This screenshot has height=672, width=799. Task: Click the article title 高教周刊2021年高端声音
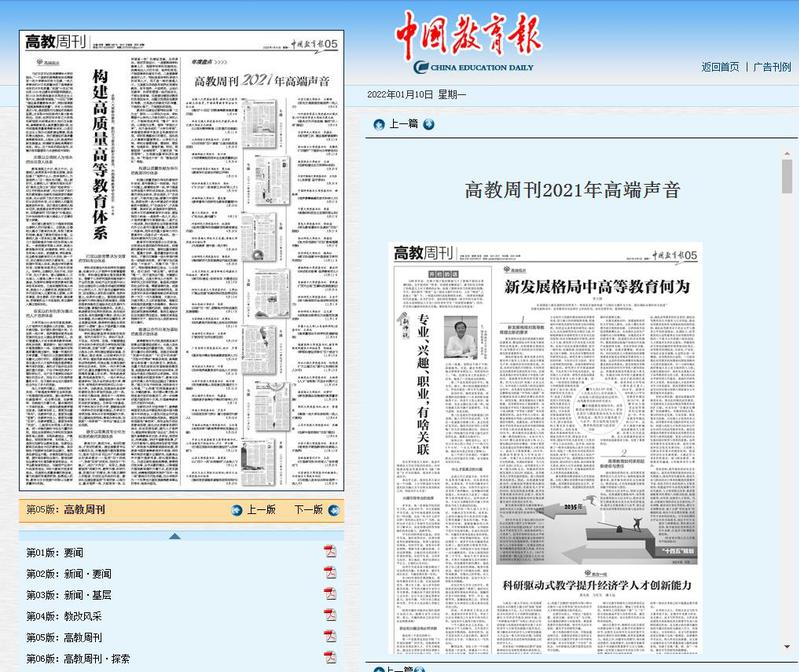573,191
